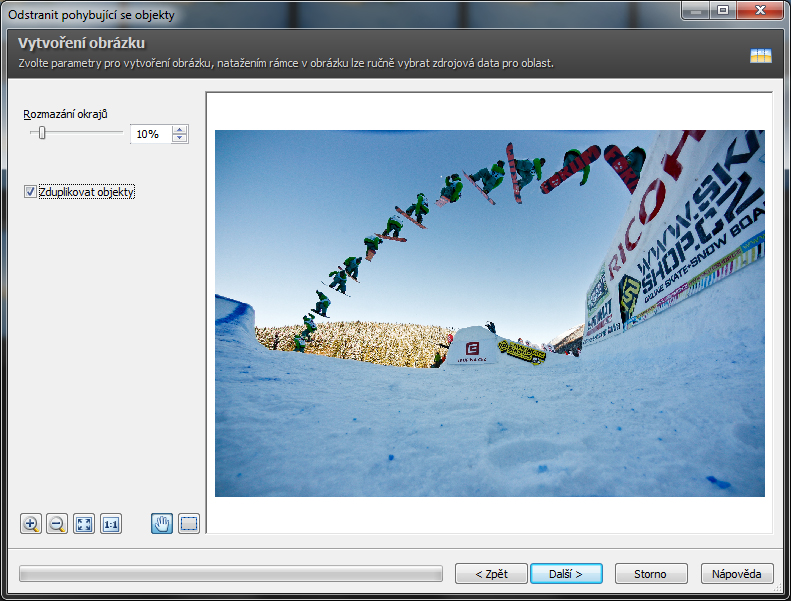
Task: Click the Rozmazání okrajů slider handle
Action: tap(42, 133)
